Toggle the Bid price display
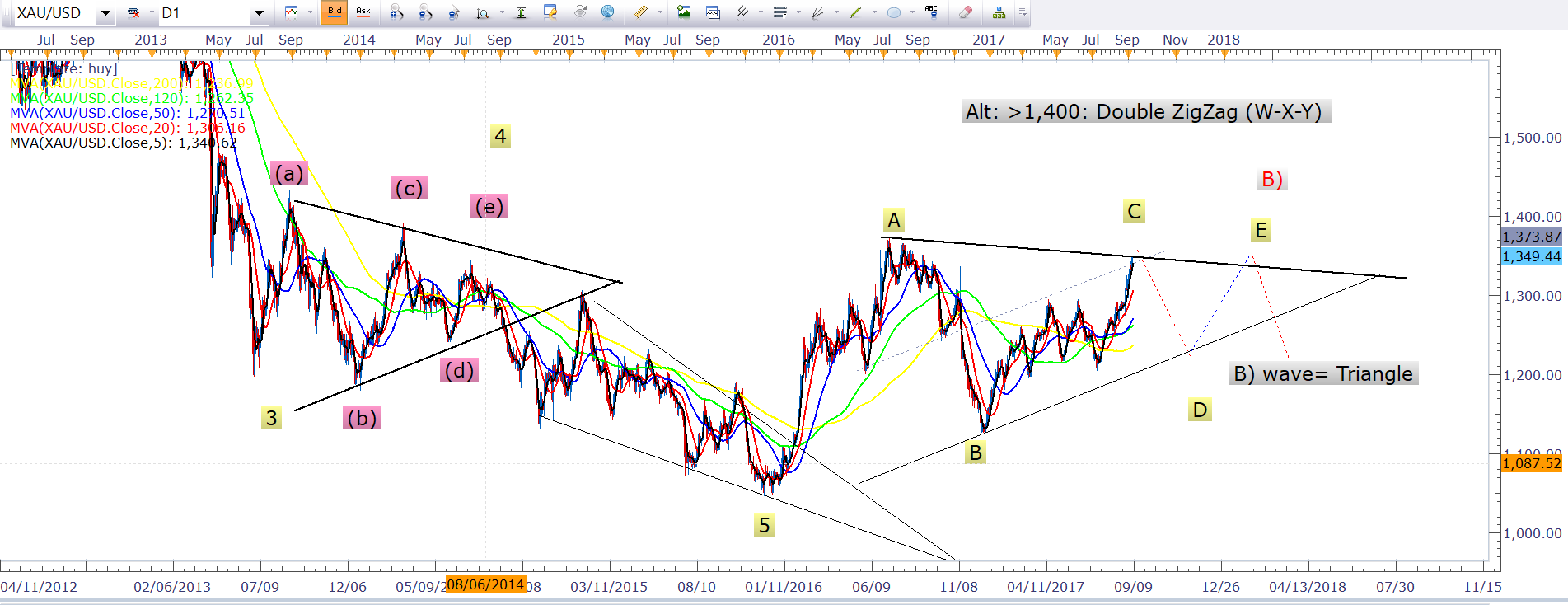The height and width of the screenshot is (605, 1568). [x=334, y=12]
